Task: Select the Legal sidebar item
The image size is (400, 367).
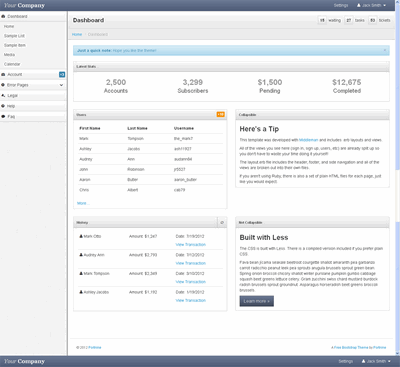Action: point(33,95)
